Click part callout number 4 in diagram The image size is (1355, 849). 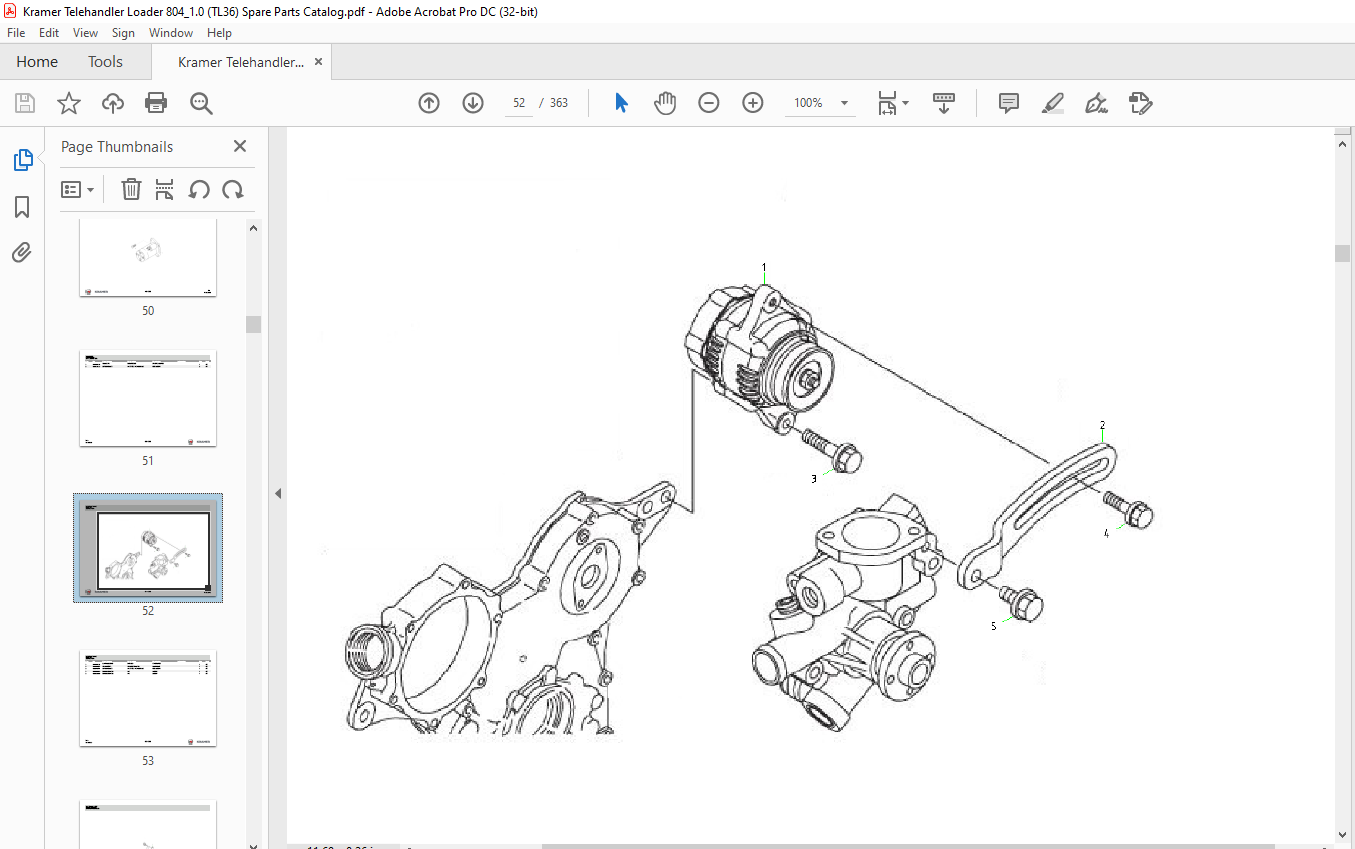tap(1106, 534)
